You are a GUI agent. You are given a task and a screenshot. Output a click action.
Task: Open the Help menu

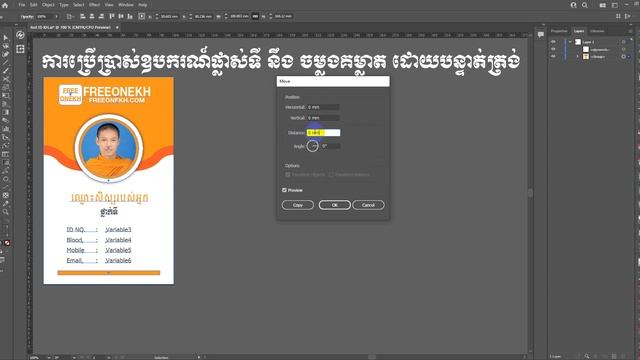pos(142,5)
